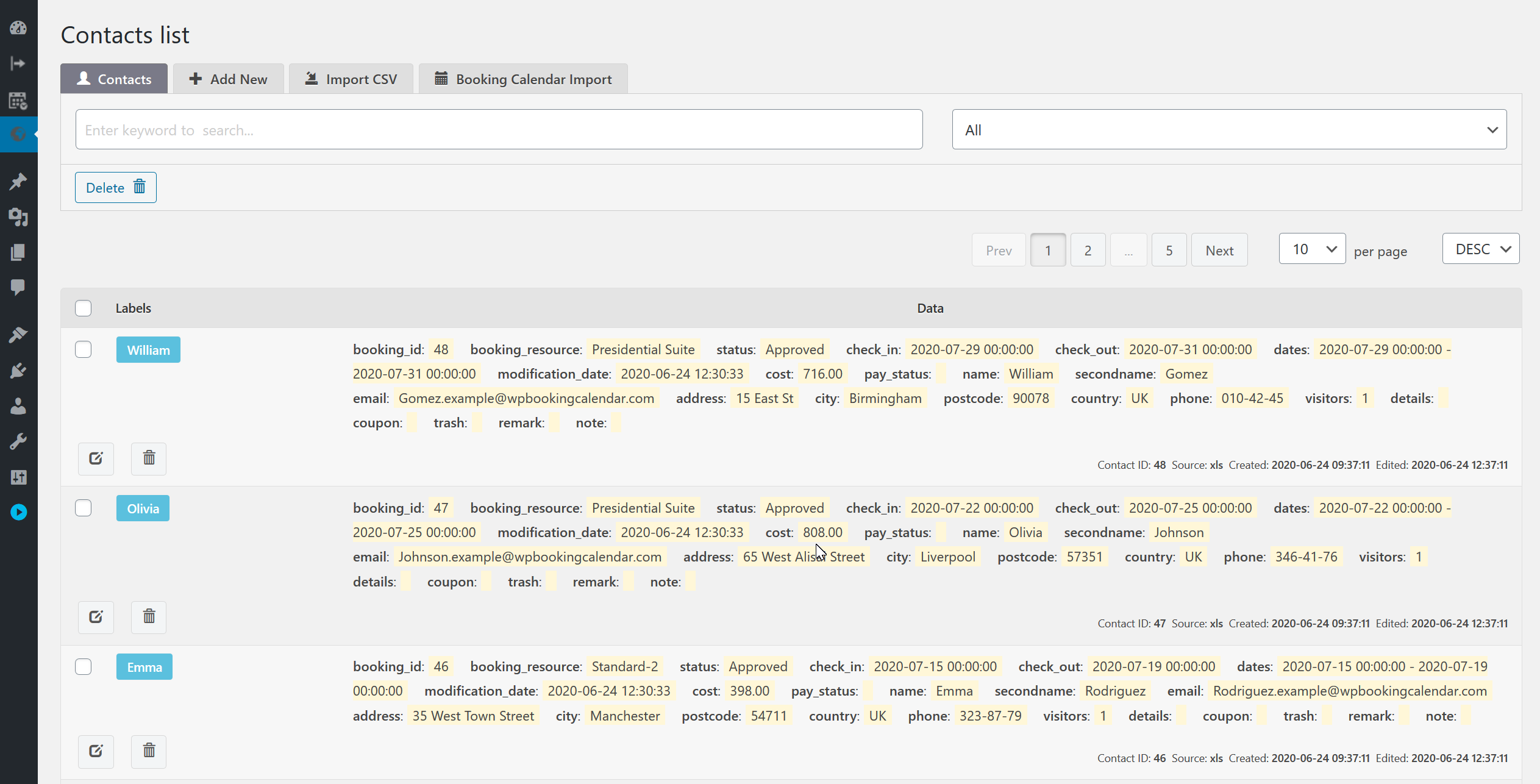Screen dimensions: 1540x784
Task: Click the collapse arrow icon in sidebar
Action: (x=18, y=63)
